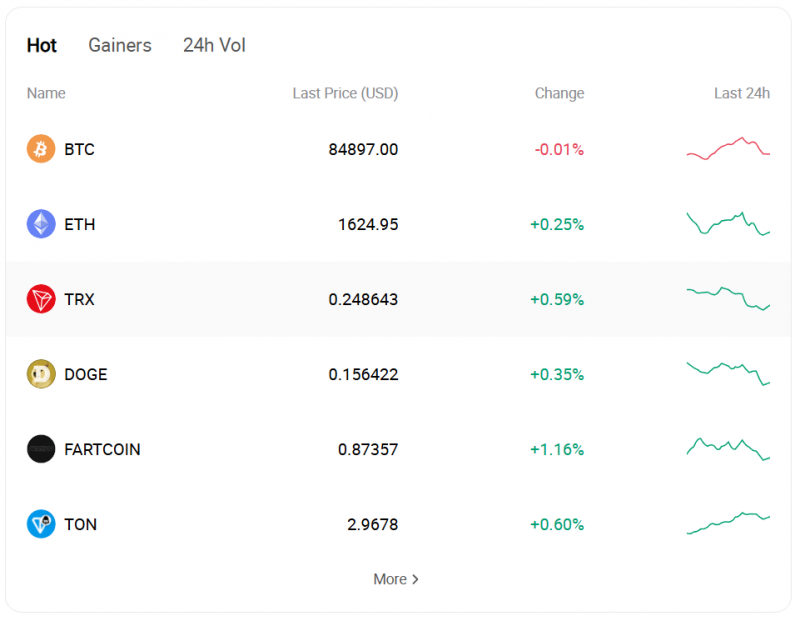Click the Last Price (USD) column header
This screenshot has width=800, height=621.
345,93
